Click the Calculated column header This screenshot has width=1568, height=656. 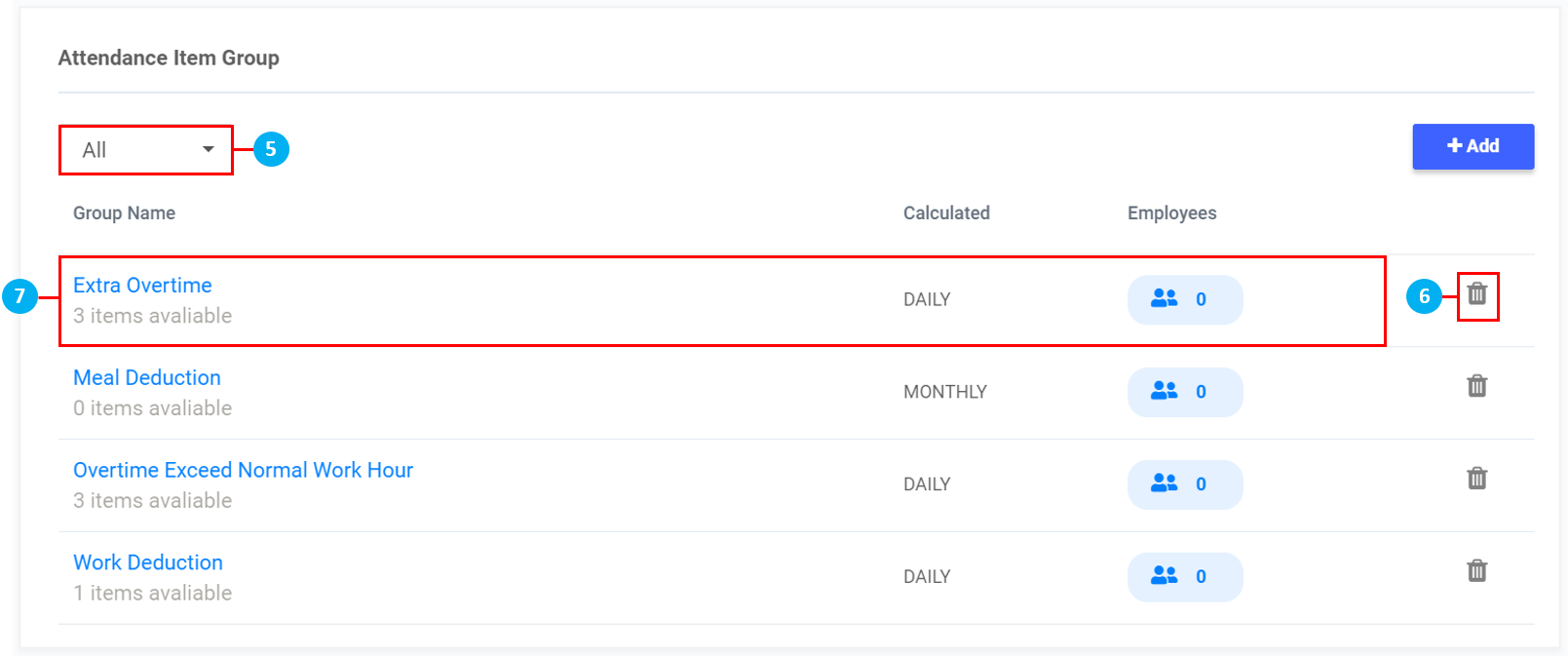pos(945,213)
